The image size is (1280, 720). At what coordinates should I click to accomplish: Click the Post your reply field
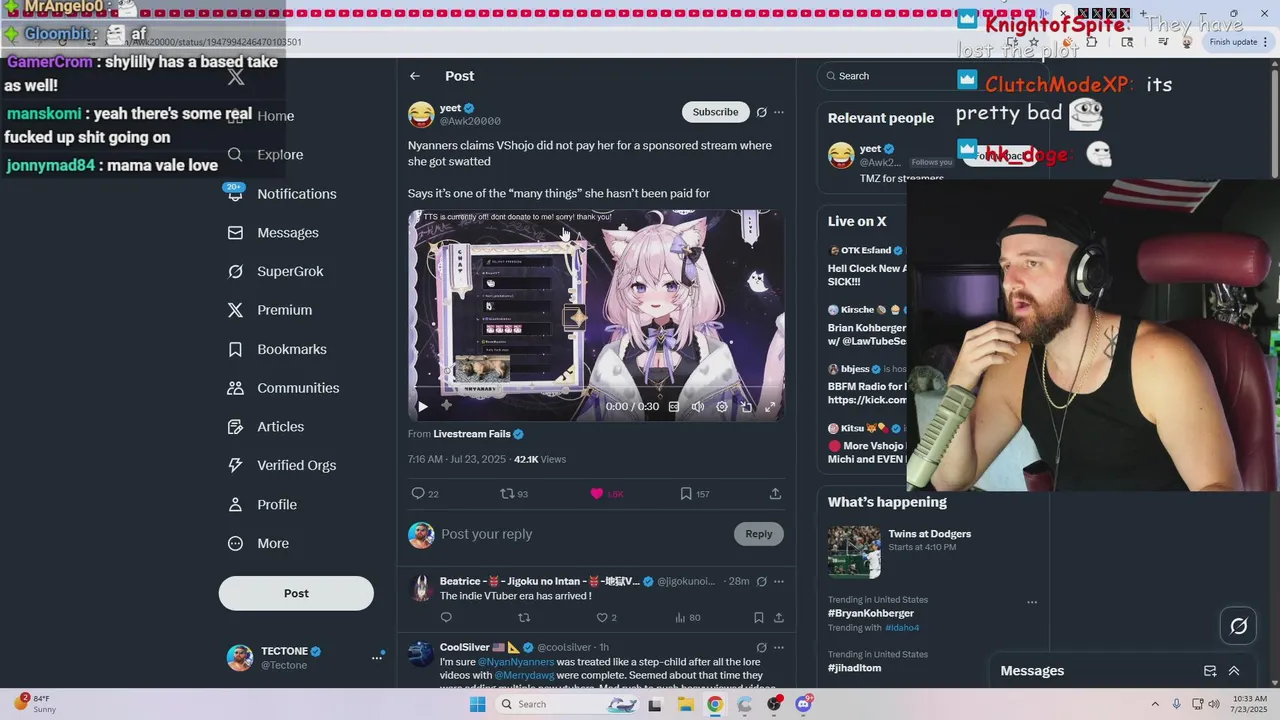click(x=585, y=534)
